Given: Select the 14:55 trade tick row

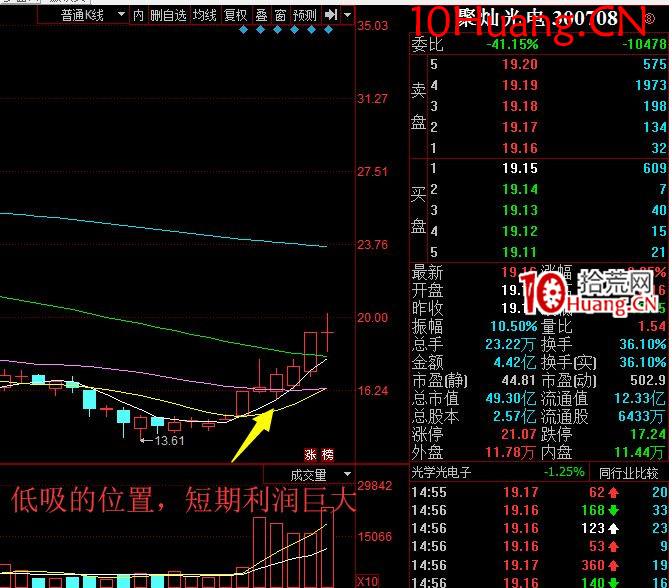Looking at the screenshot, I should (539, 492).
